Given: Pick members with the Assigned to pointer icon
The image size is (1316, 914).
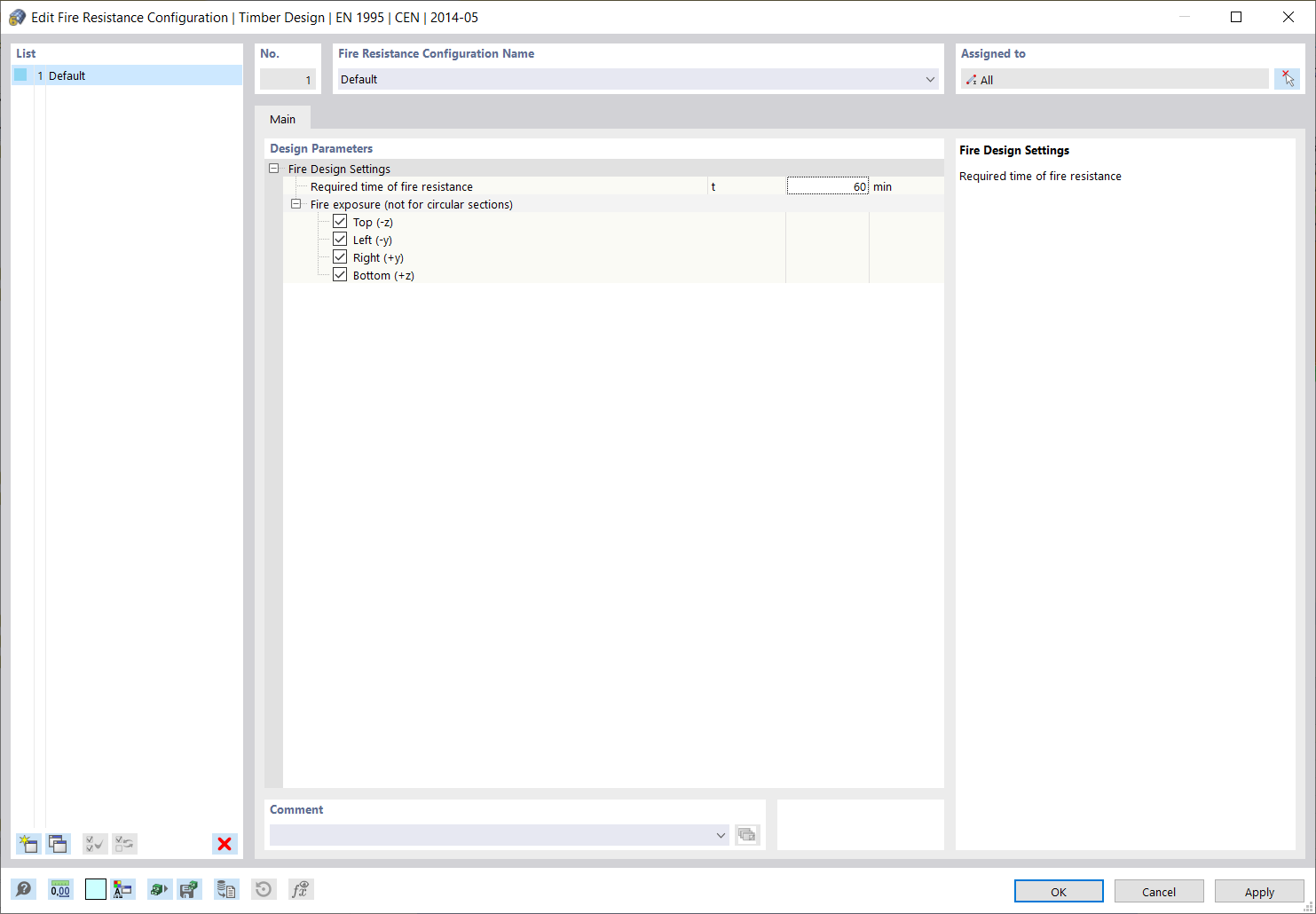Looking at the screenshot, I should 1288,79.
